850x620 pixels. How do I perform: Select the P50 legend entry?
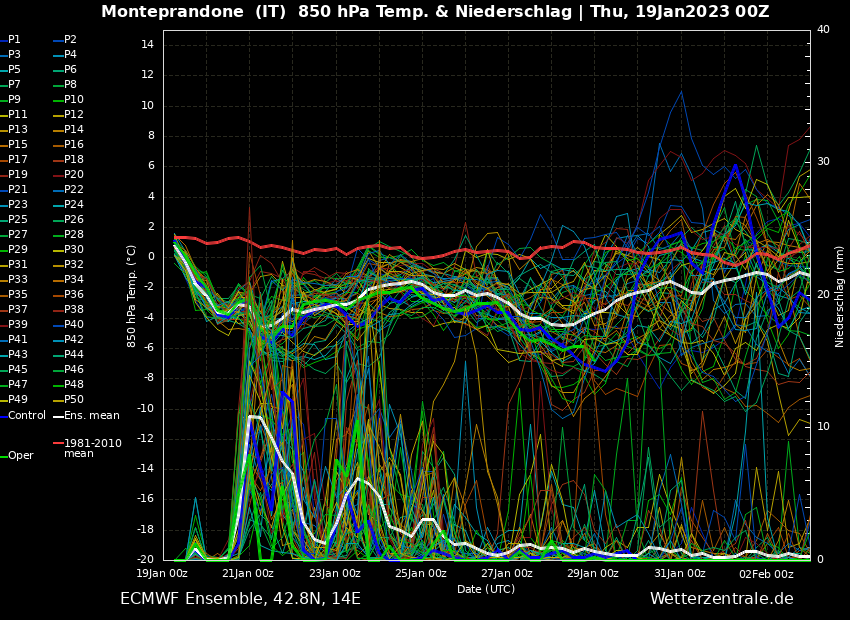tap(73, 400)
